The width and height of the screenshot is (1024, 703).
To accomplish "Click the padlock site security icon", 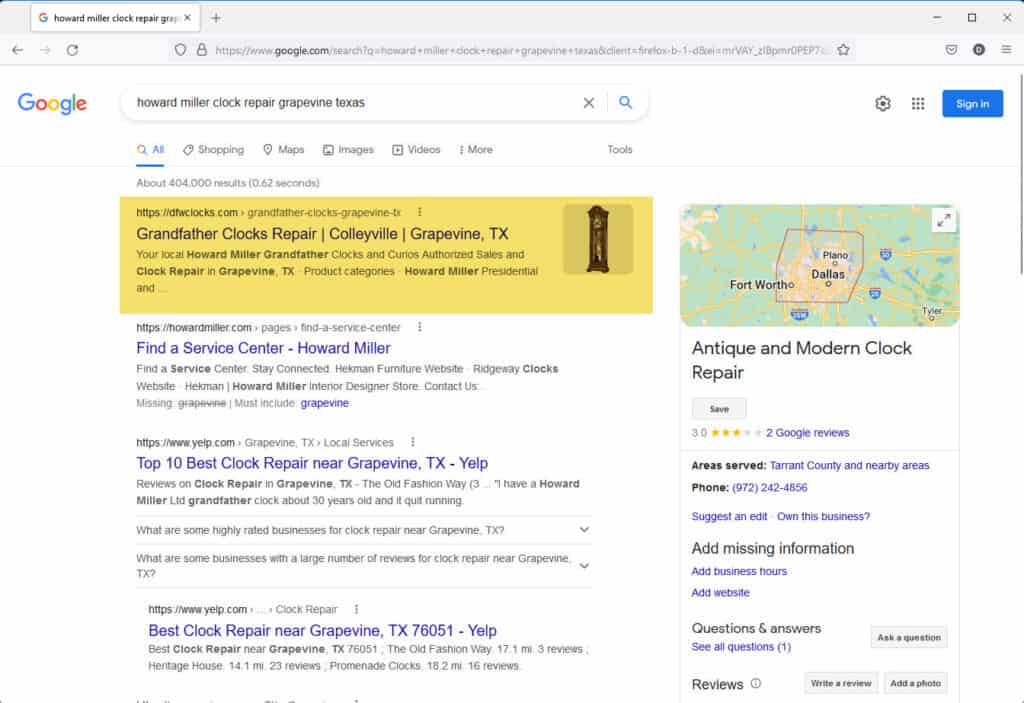I will pos(202,50).
